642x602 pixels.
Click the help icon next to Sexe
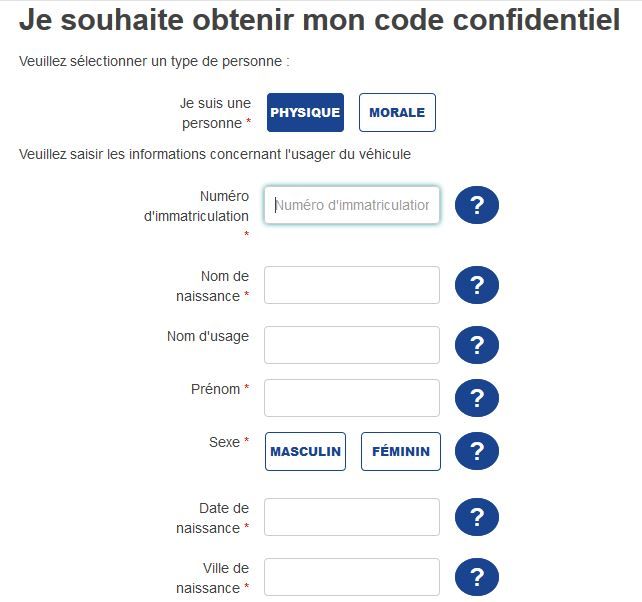(x=477, y=451)
